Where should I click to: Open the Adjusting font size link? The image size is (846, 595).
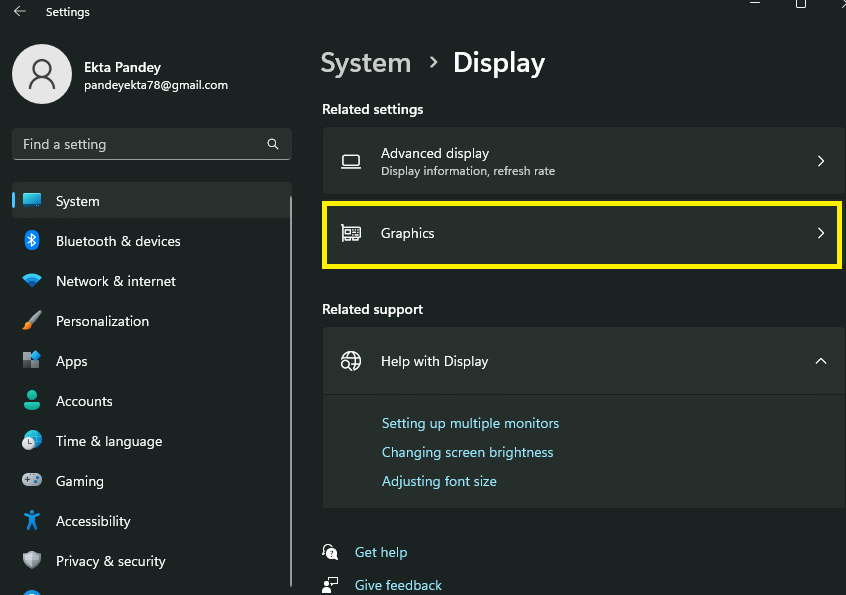[x=439, y=482]
